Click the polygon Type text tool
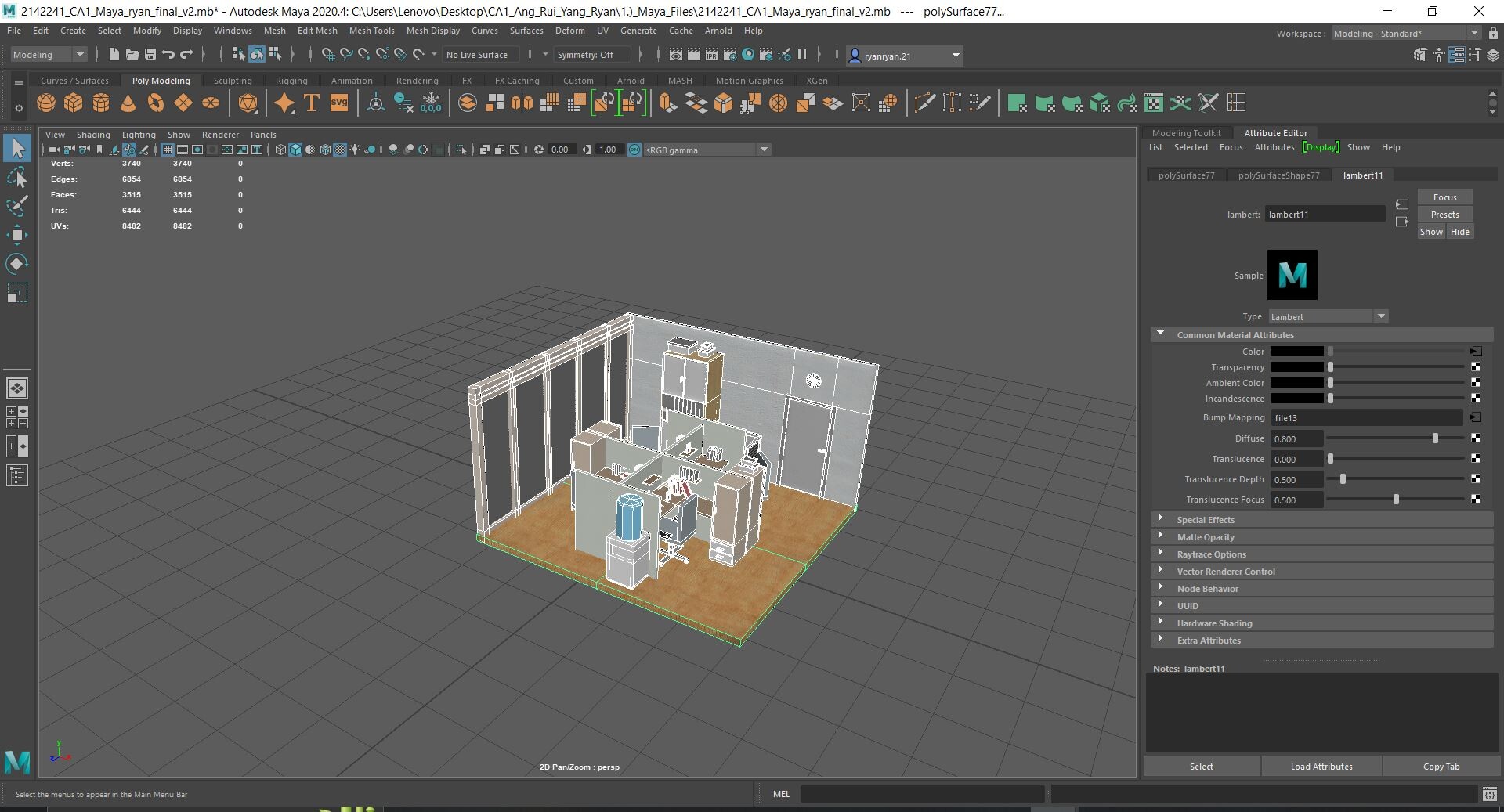 pos(312,103)
